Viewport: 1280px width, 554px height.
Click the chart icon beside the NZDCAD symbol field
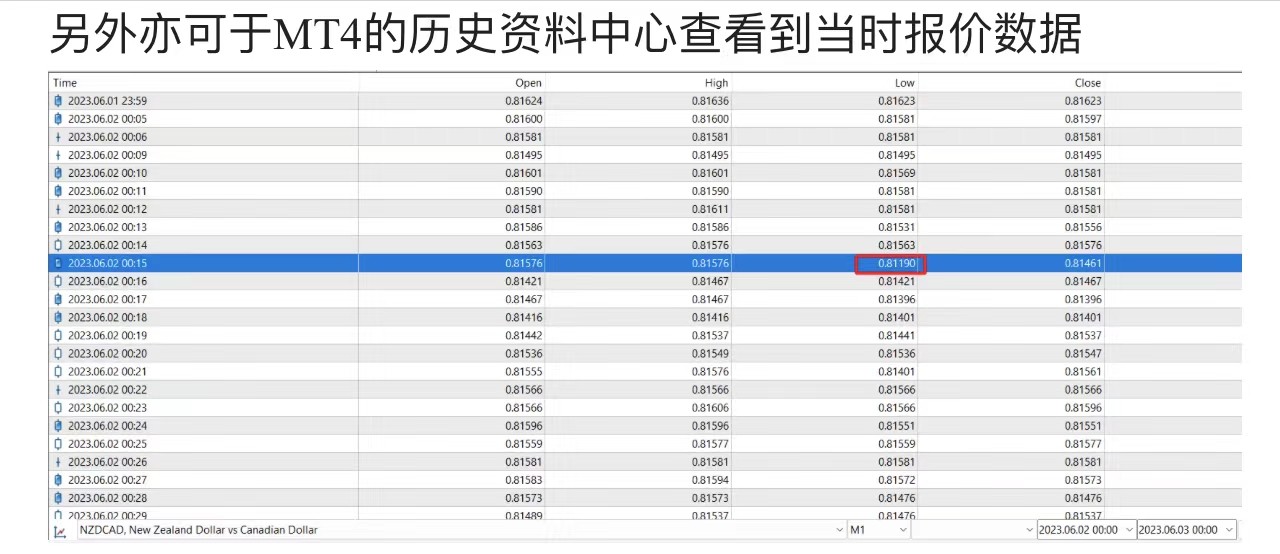59,530
